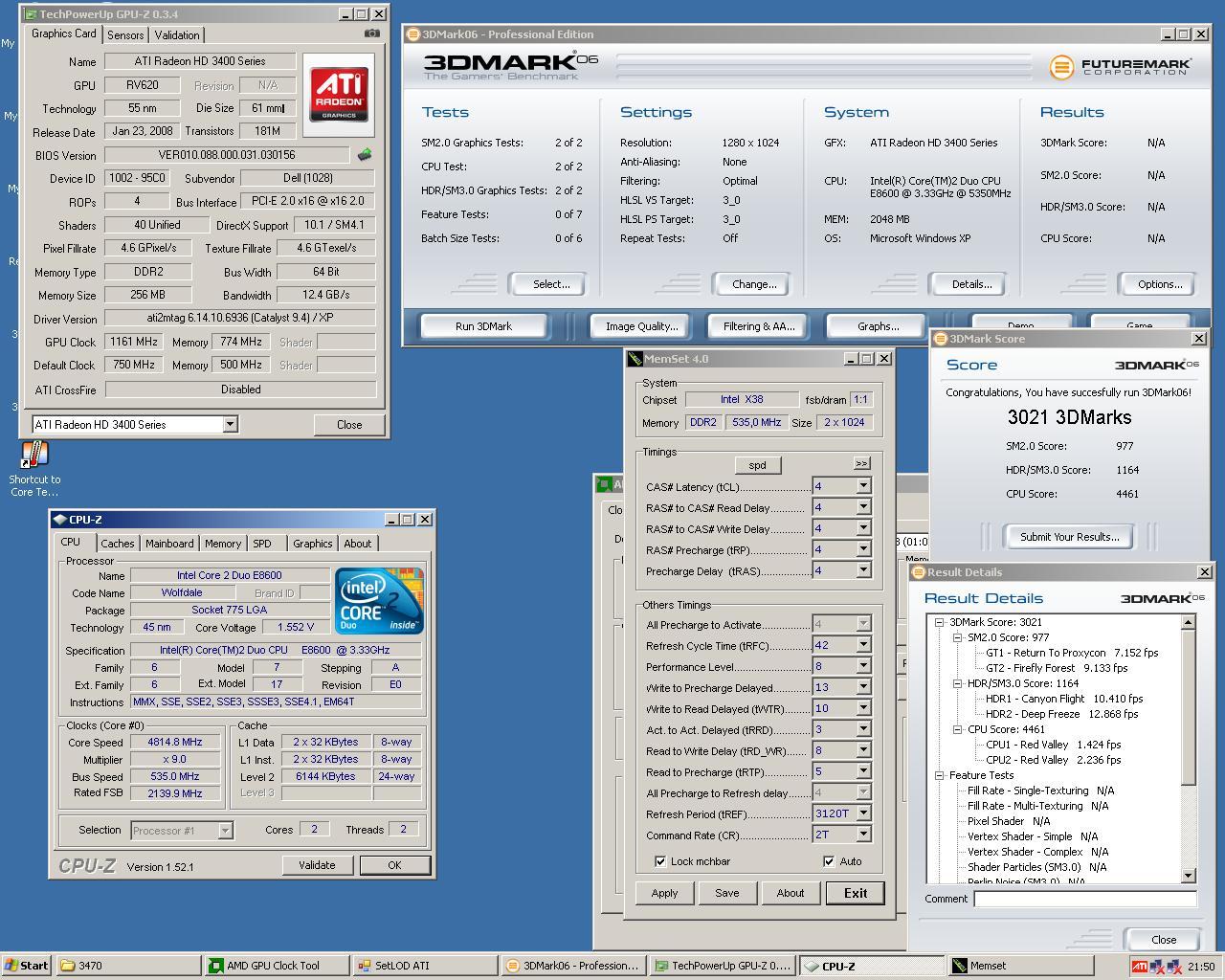Toggle the Auto checkbox in MemSet

click(829, 861)
